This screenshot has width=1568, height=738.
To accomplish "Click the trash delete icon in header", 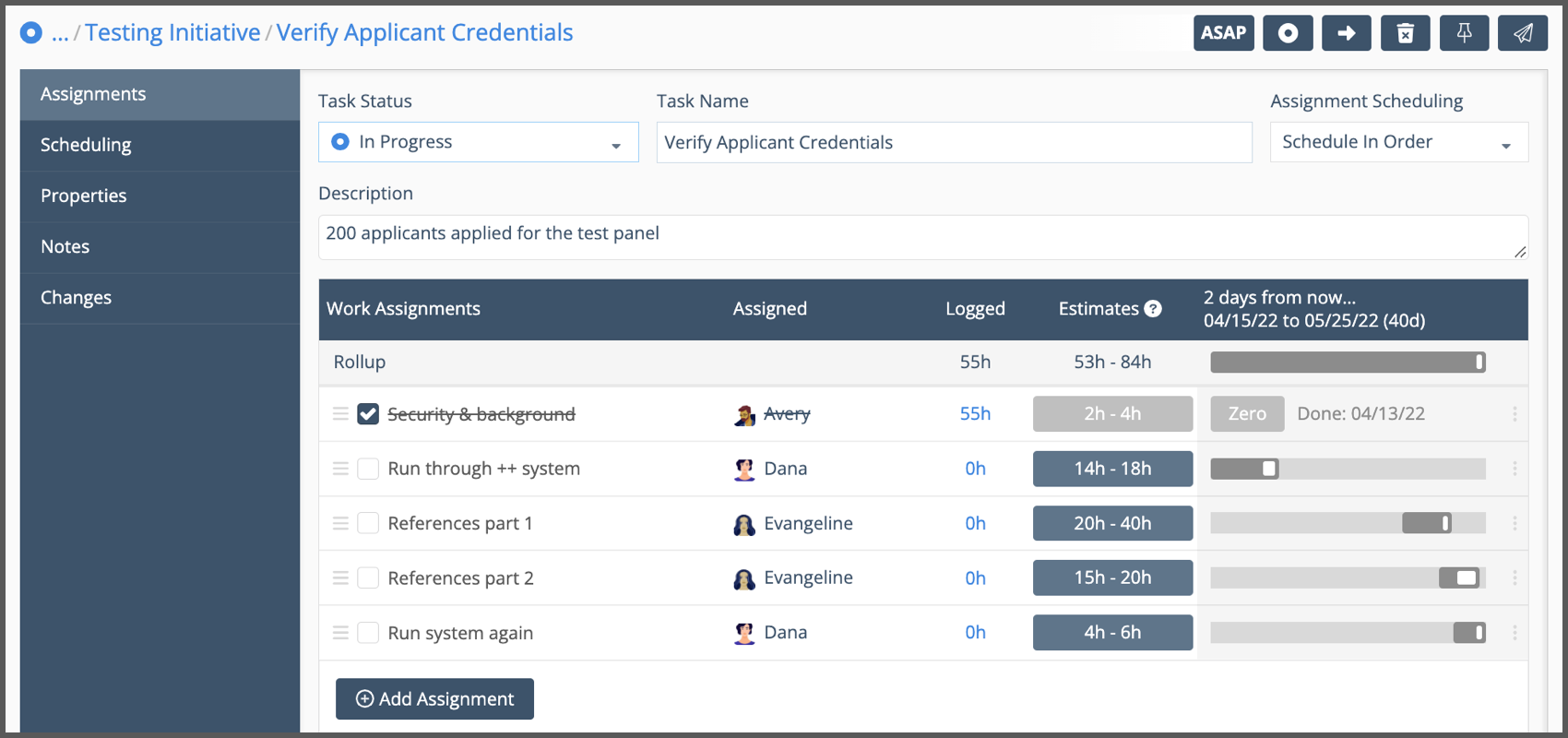I will tap(1405, 33).
